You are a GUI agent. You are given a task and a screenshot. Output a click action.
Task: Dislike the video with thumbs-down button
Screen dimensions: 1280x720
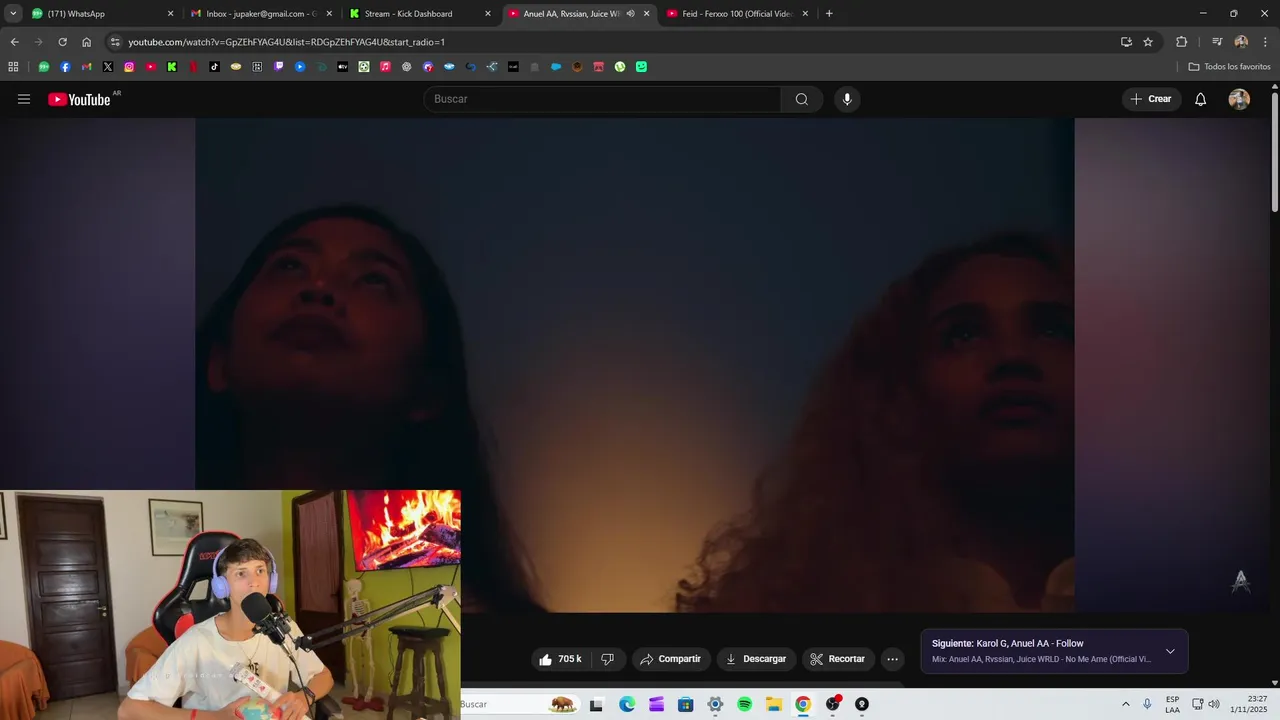(x=607, y=659)
